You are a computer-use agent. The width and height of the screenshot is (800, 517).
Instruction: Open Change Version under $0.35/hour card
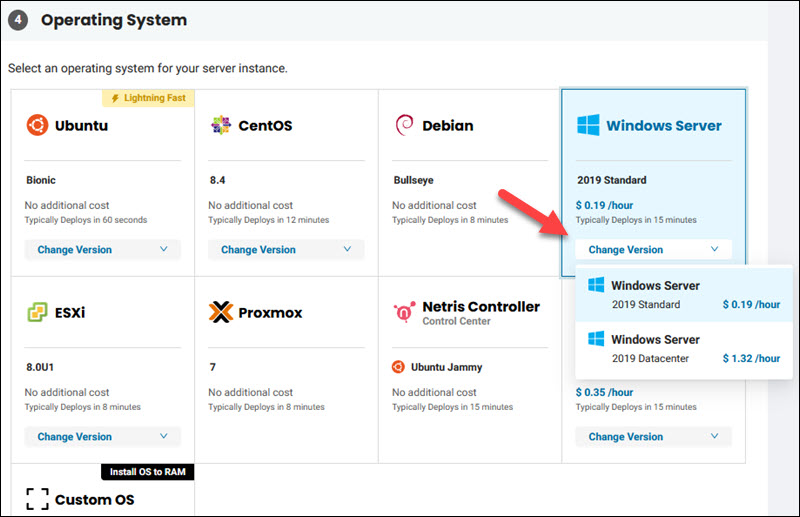[654, 436]
